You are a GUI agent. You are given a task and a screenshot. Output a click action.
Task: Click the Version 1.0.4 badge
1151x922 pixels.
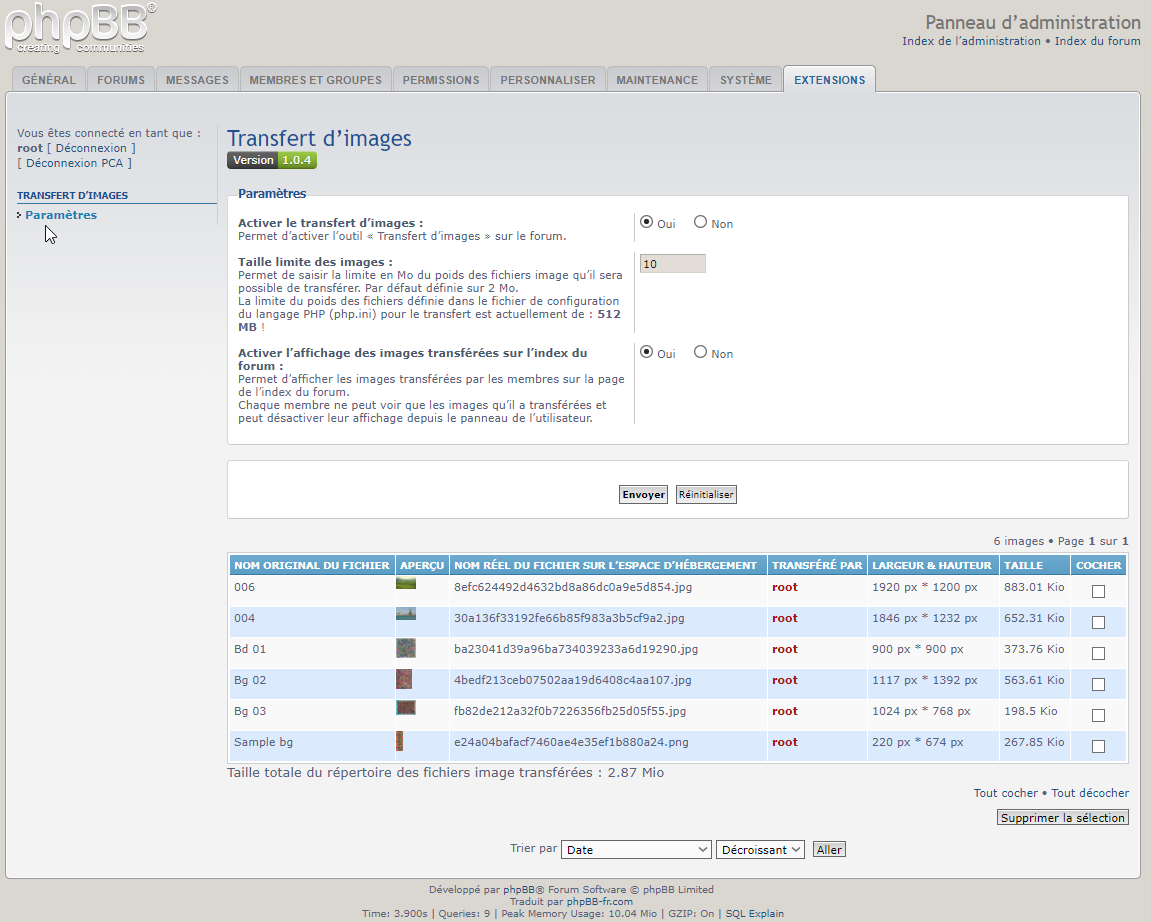tap(272, 160)
